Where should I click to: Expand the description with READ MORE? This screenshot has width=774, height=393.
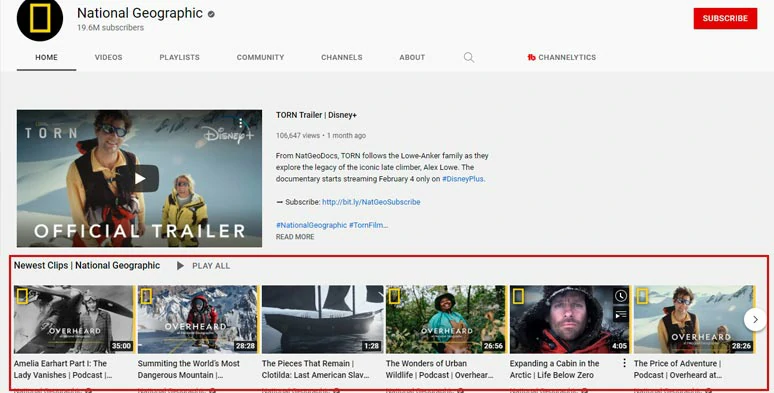coord(295,237)
